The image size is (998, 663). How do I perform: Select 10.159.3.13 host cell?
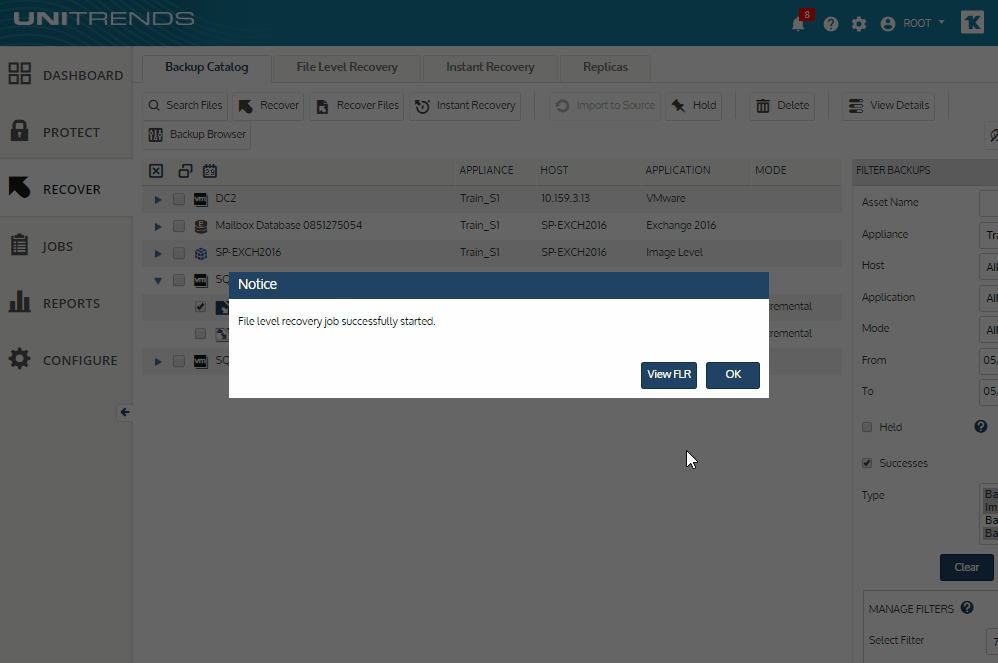pyautogui.click(x=565, y=199)
